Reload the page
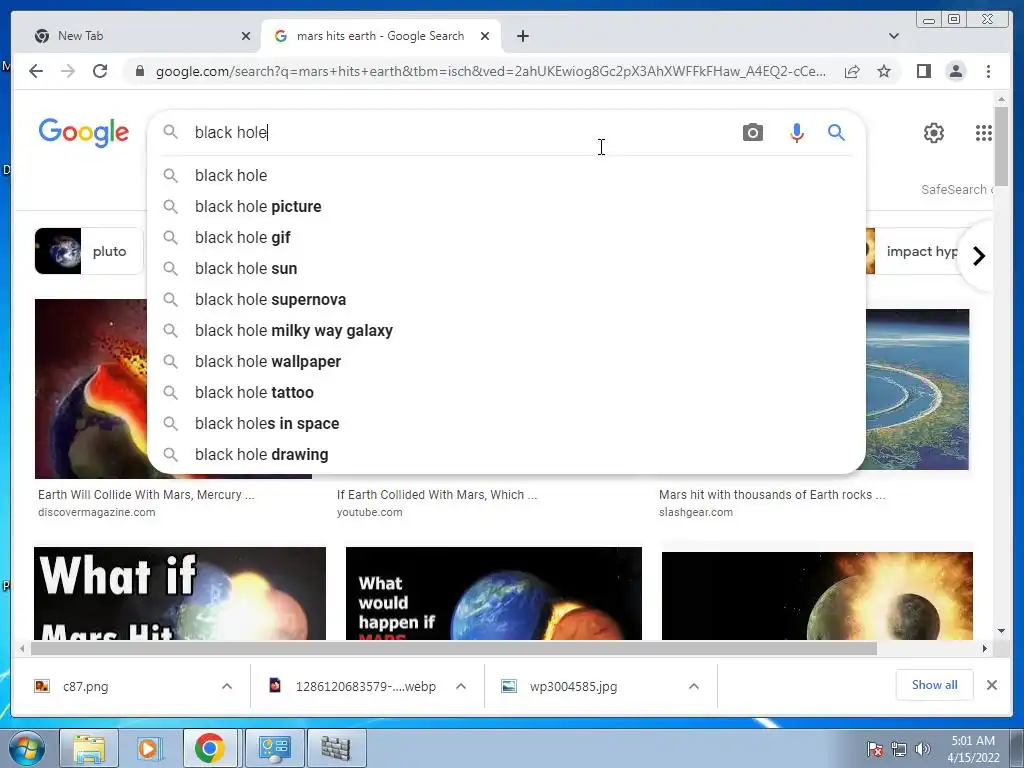This screenshot has height=768, width=1024. [x=100, y=71]
